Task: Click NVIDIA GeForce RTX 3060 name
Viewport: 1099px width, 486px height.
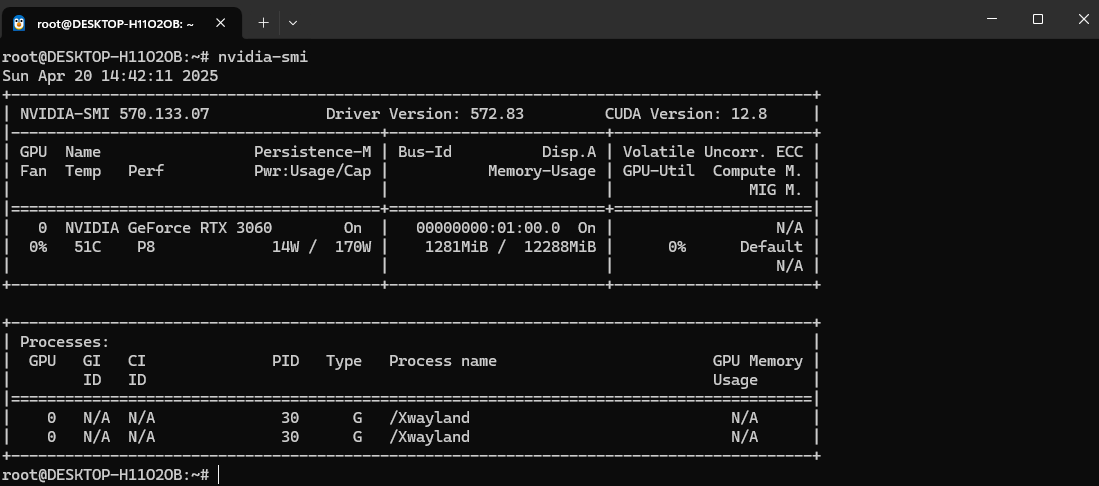Action: pyautogui.click(x=168, y=228)
